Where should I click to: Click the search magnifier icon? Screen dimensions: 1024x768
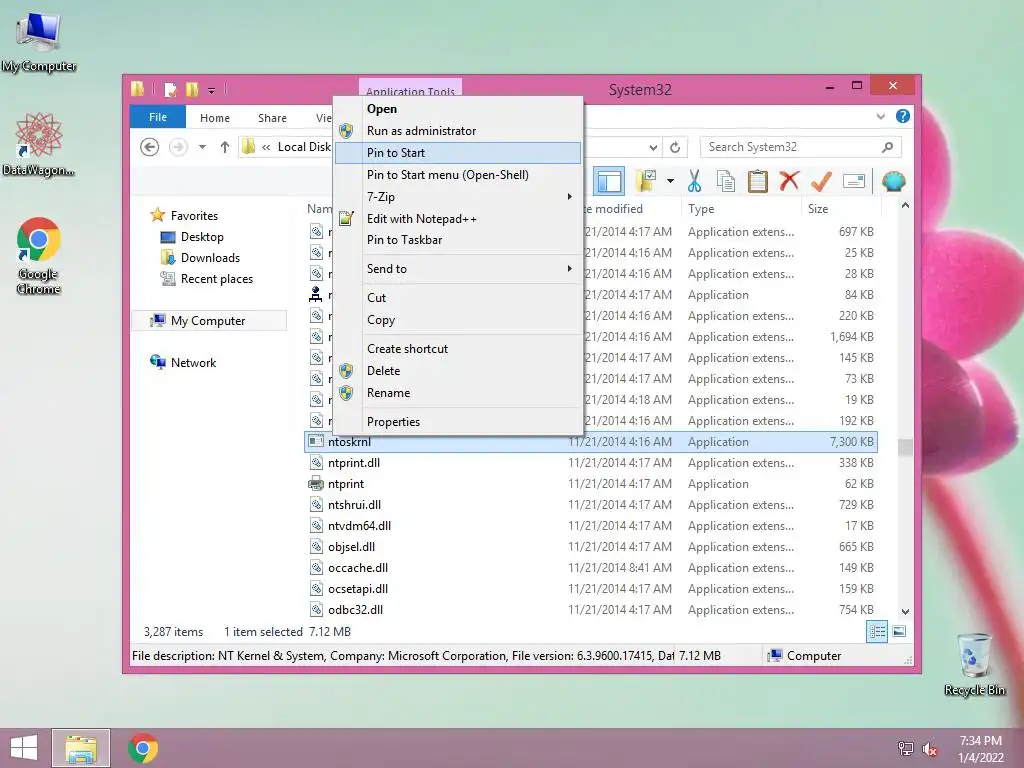point(887,148)
